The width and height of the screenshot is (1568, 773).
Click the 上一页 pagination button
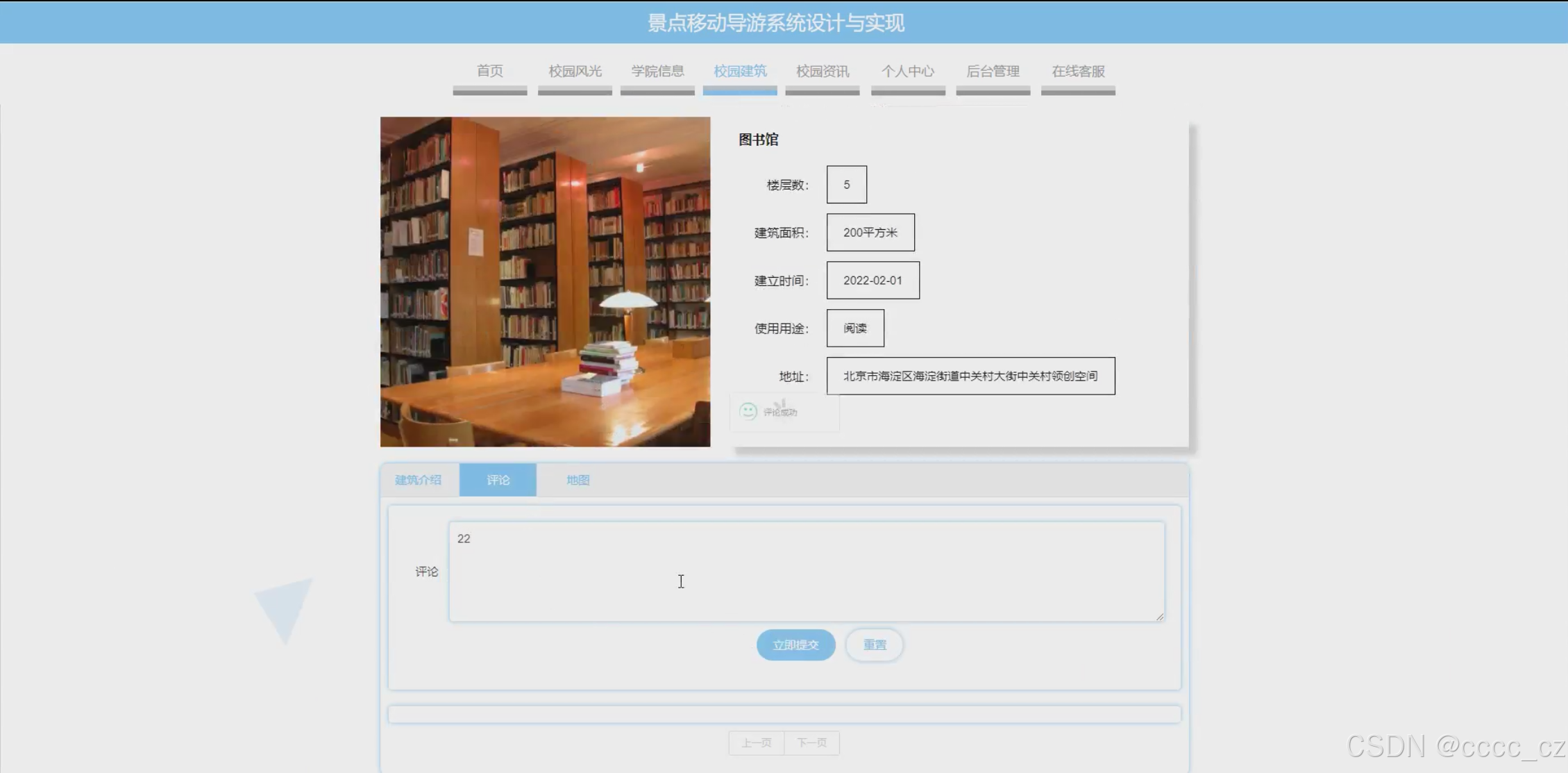click(x=756, y=742)
